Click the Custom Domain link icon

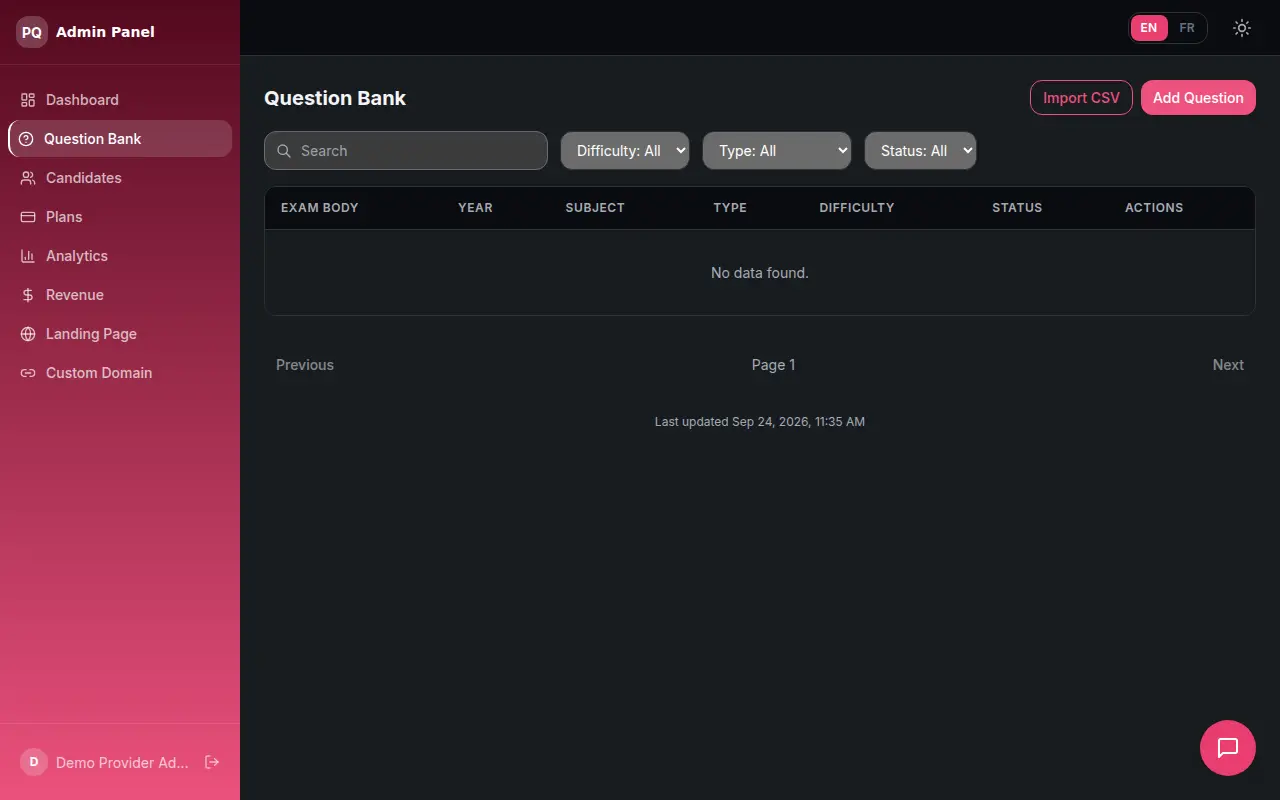(28, 373)
